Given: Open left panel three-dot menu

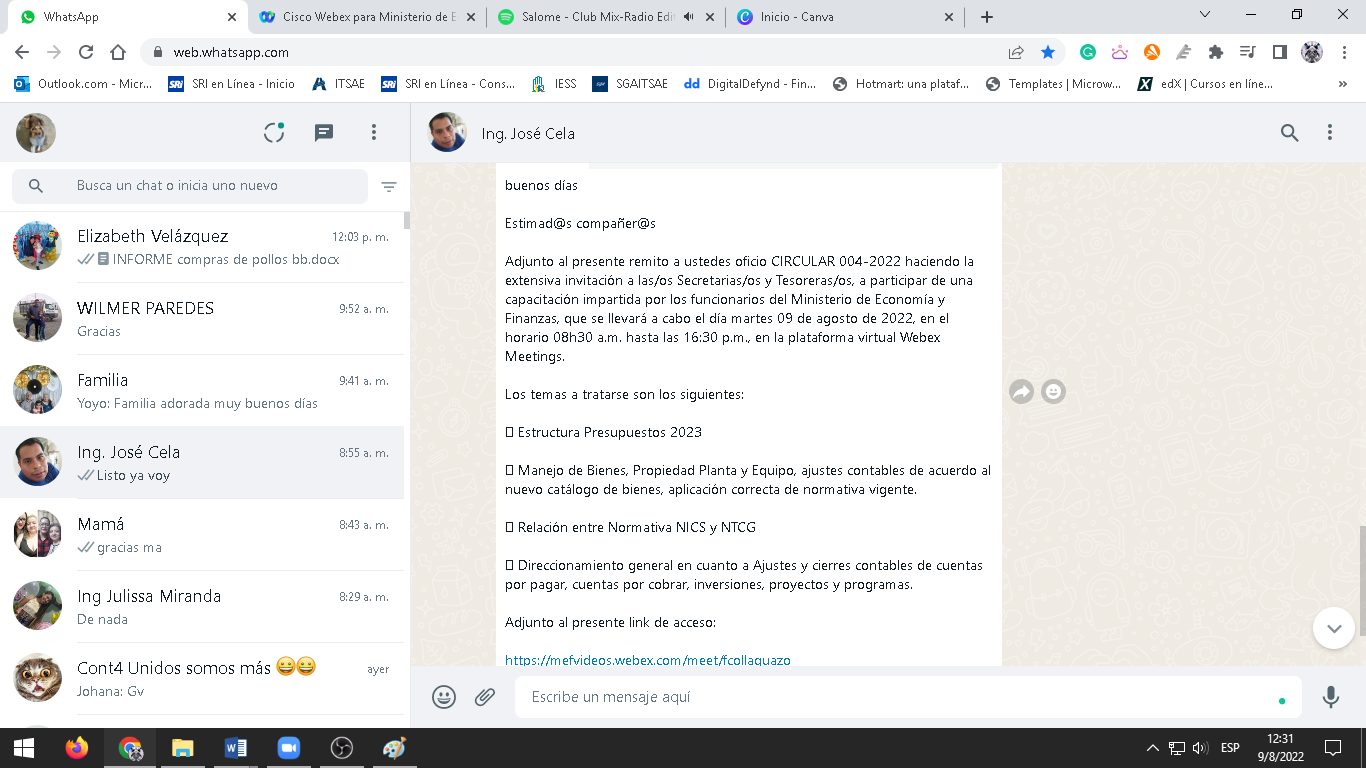Looking at the screenshot, I should click(374, 133).
